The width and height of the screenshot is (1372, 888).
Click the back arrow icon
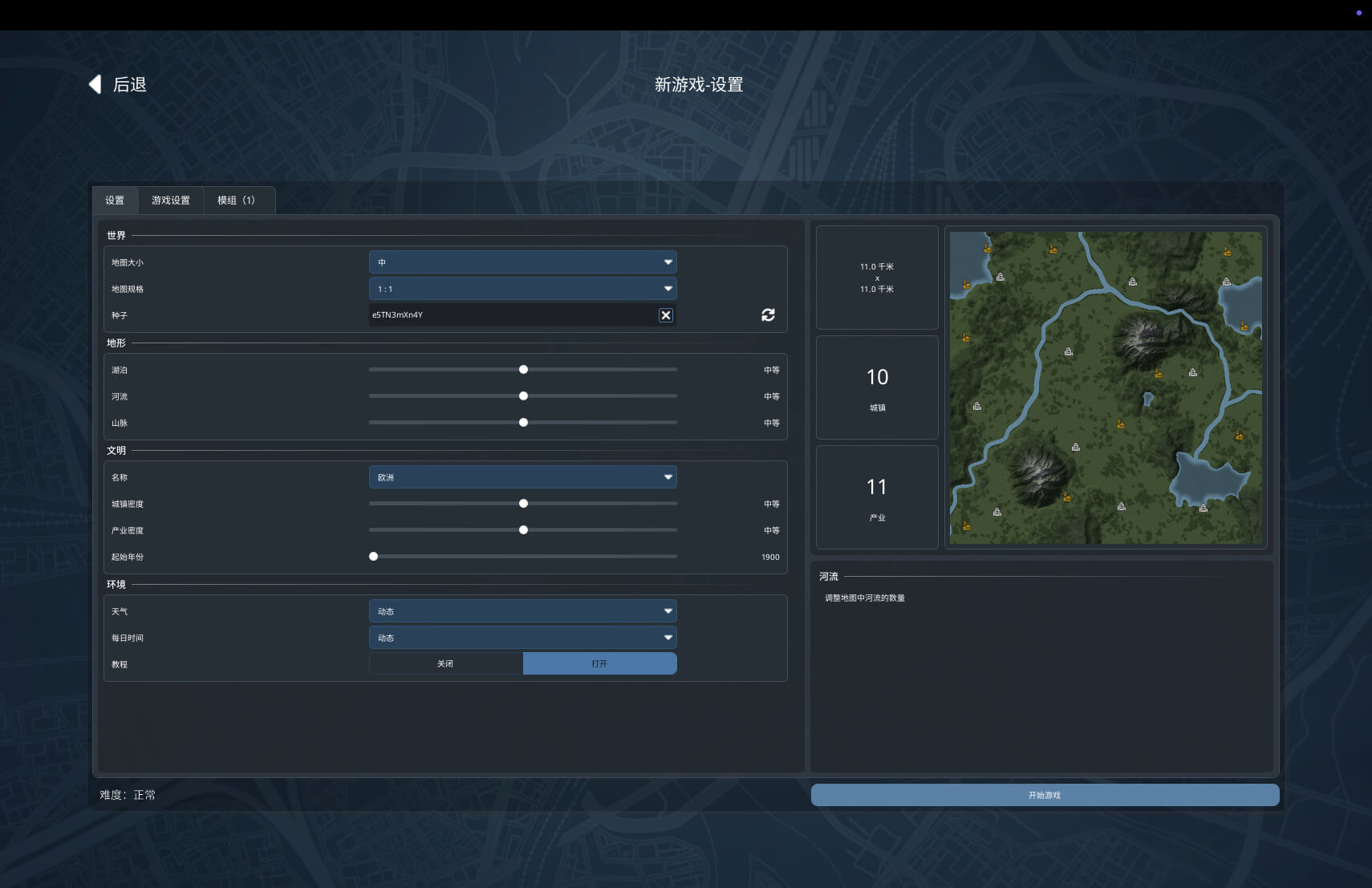pyautogui.click(x=95, y=84)
